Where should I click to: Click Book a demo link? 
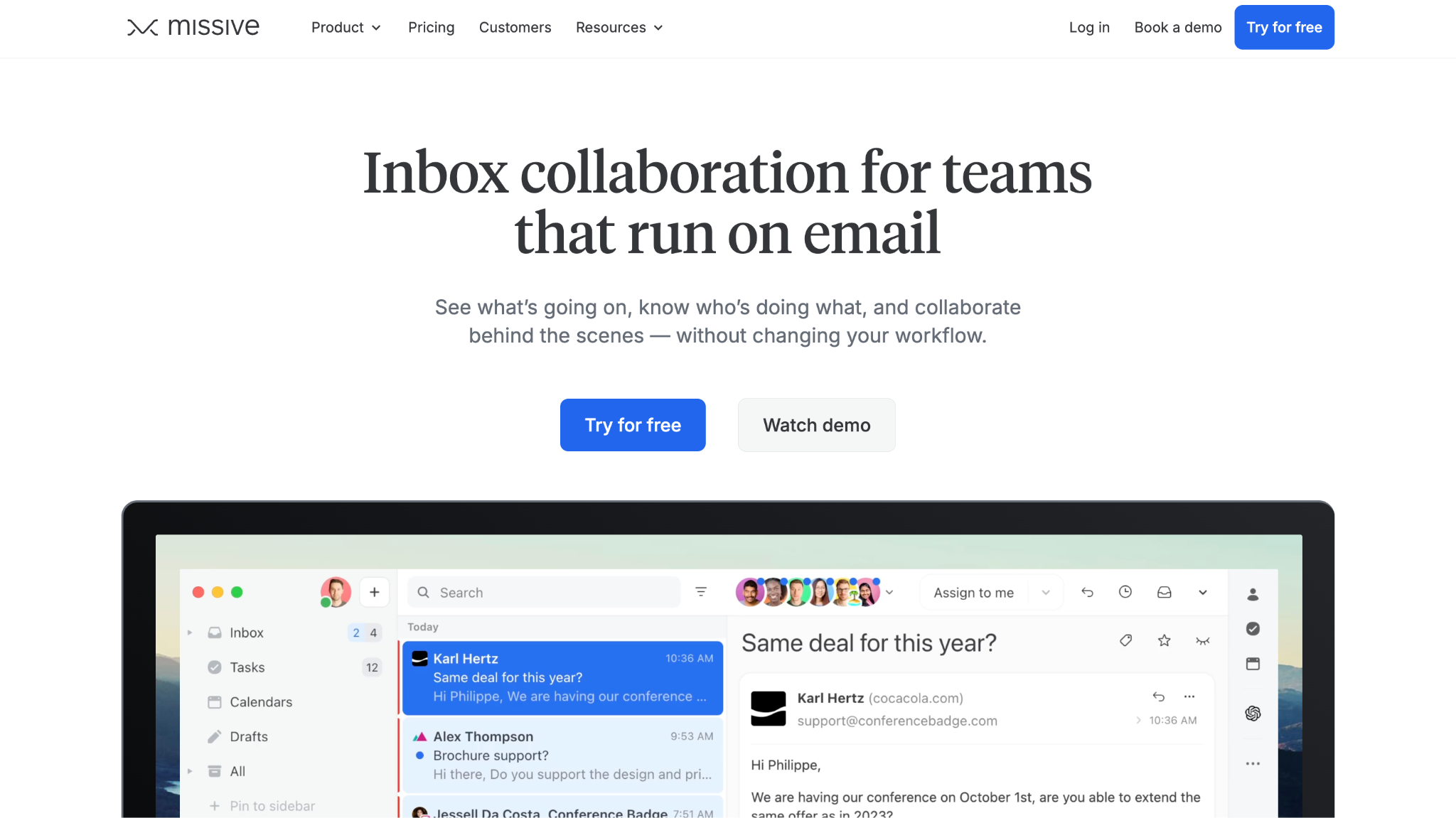(x=1178, y=27)
